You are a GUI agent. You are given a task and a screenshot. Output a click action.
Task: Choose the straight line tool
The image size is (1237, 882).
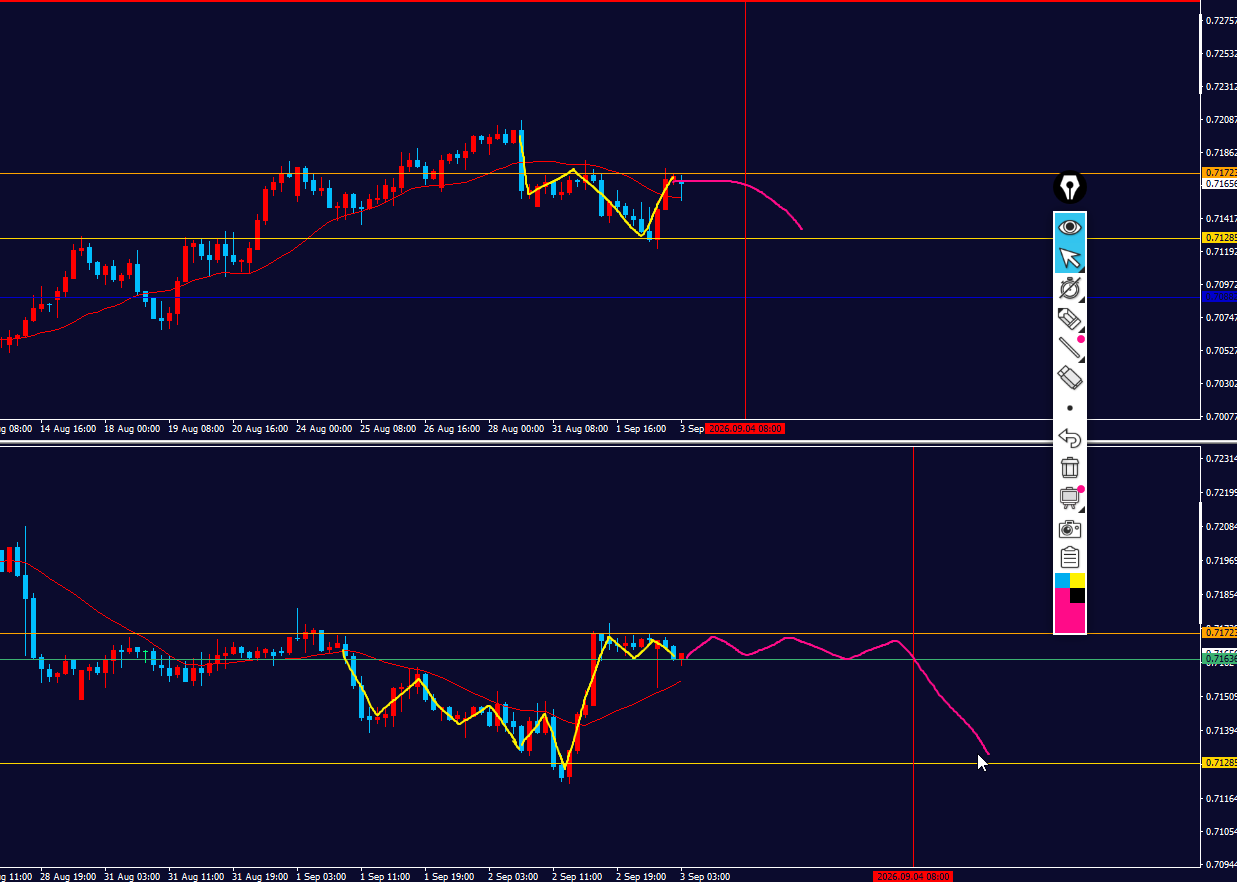[x=1070, y=348]
